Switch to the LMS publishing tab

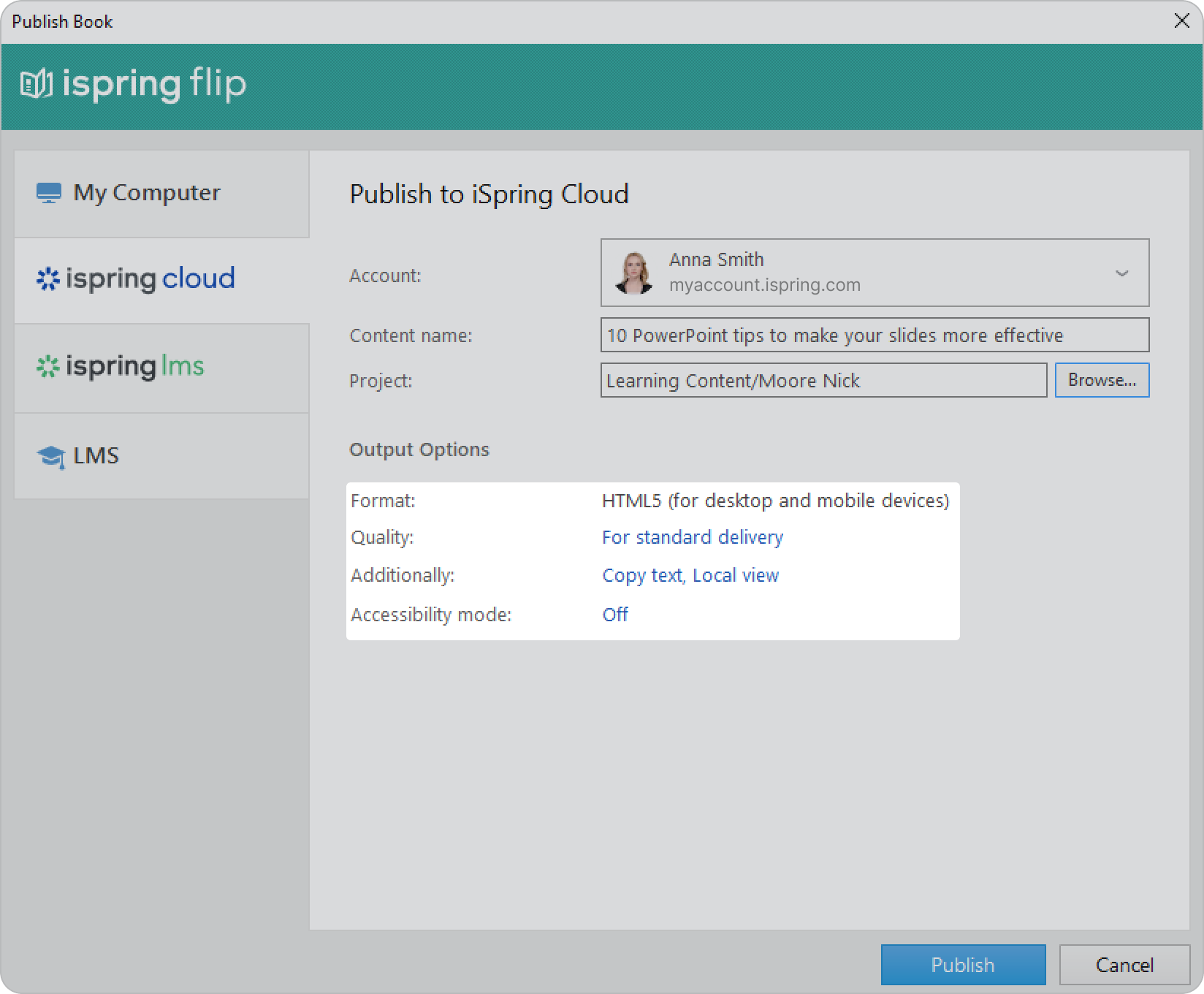[161, 456]
